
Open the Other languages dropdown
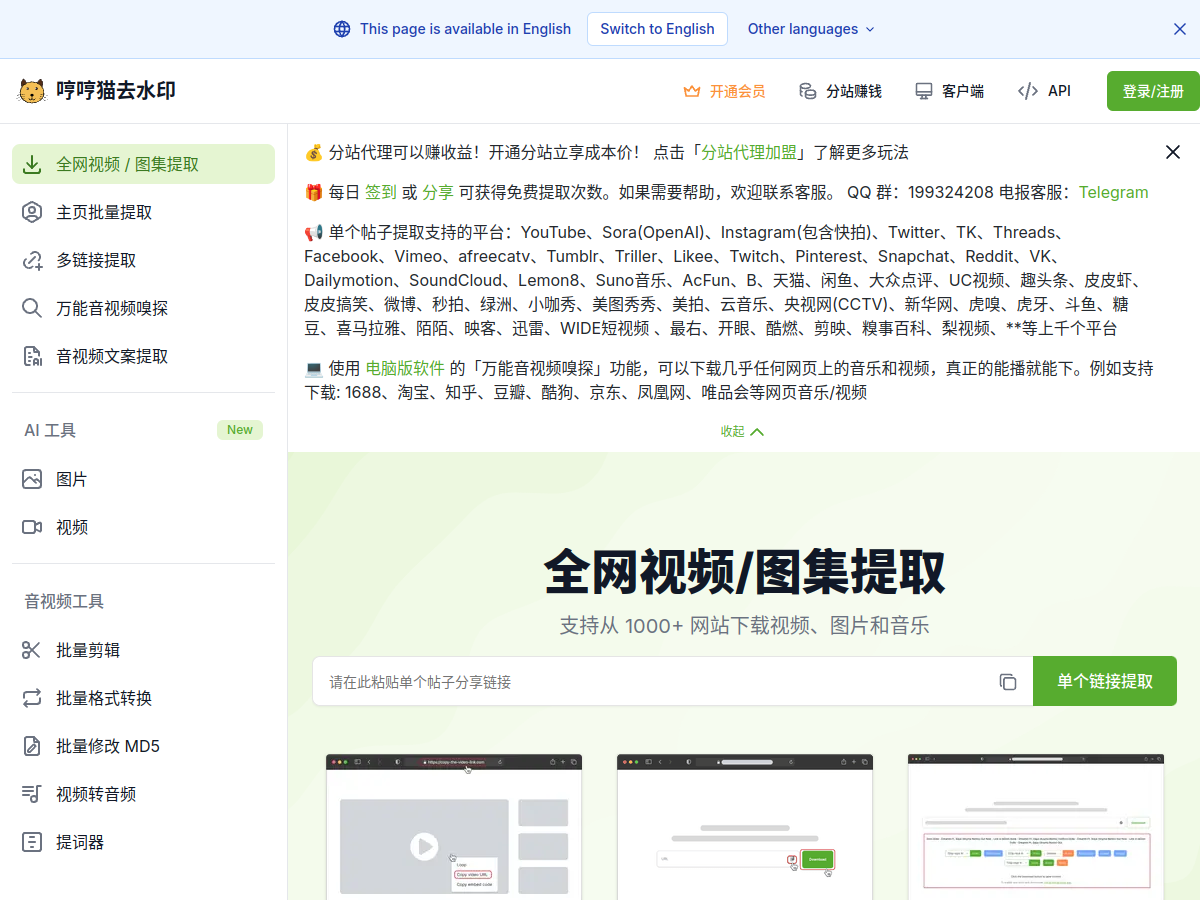click(x=811, y=29)
